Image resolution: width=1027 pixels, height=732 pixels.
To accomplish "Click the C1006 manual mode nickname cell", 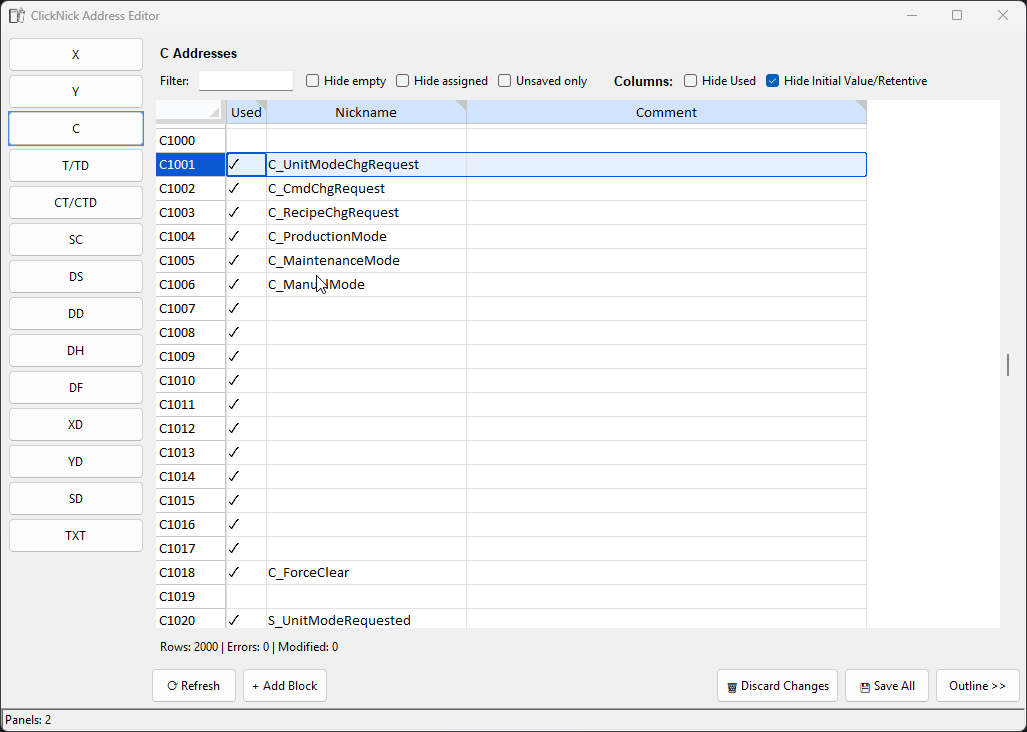I will [366, 284].
